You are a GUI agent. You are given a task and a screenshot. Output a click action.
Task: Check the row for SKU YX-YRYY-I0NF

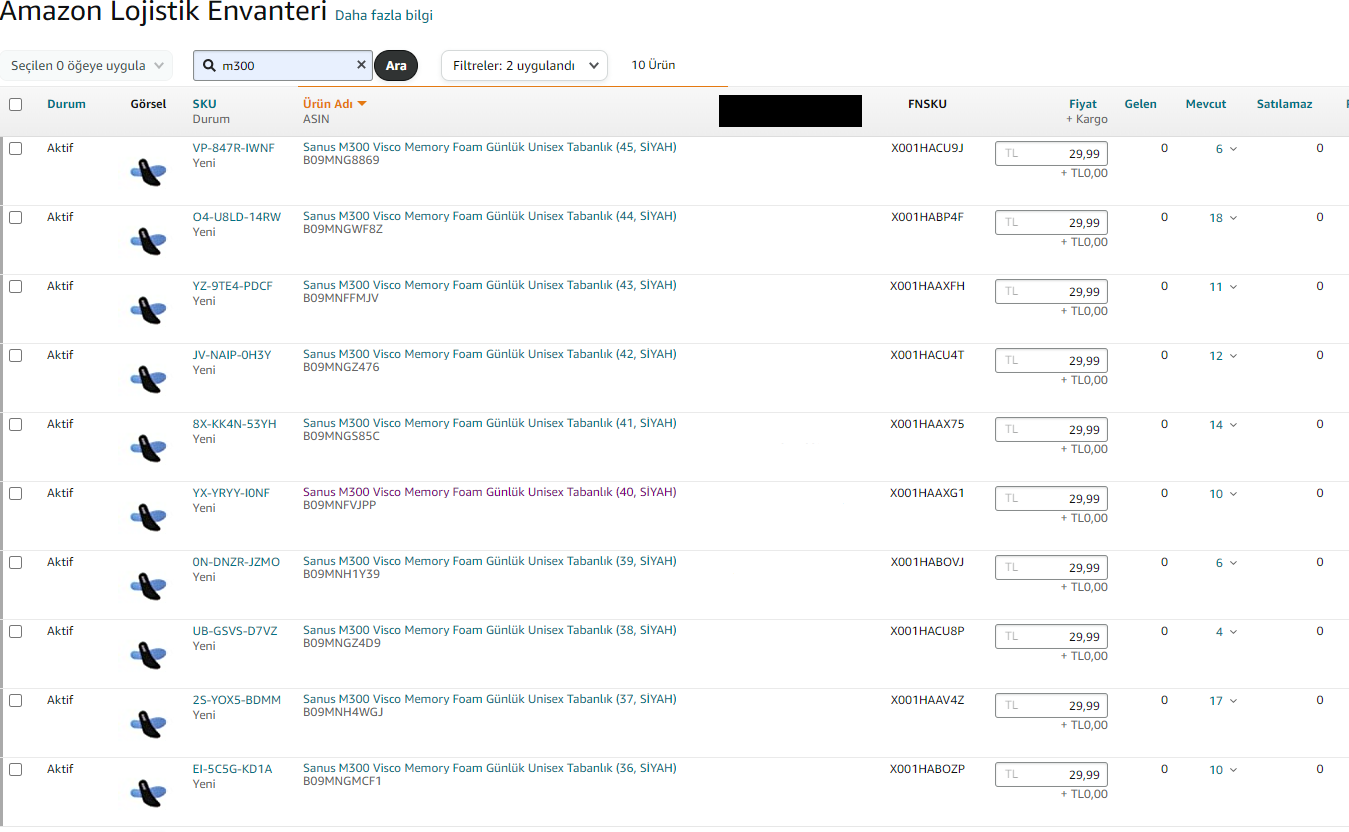[x=15, y=493]
